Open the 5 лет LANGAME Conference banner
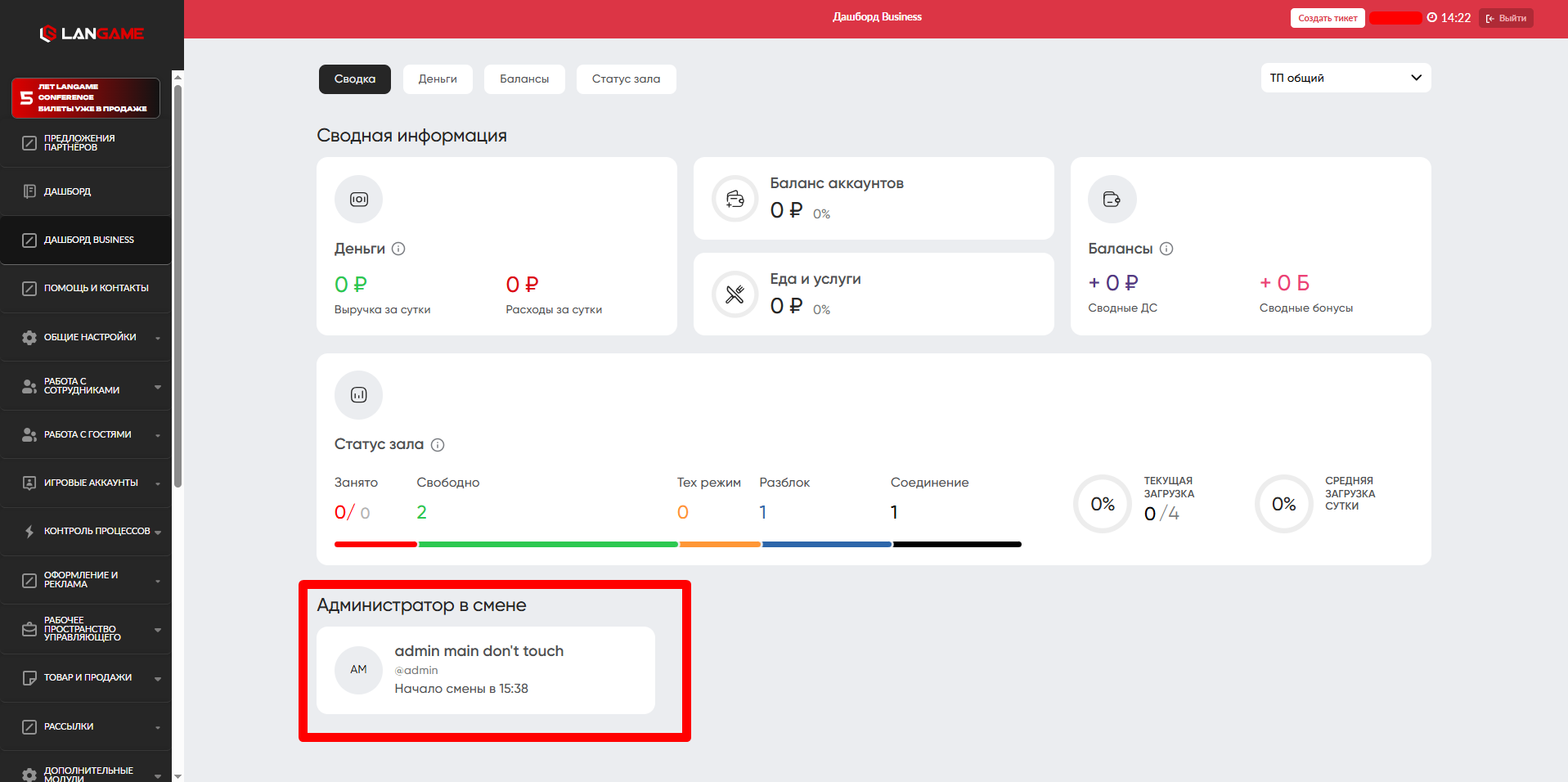The width and height of the screenshot is (1568, 782). [x=86, y=98]
